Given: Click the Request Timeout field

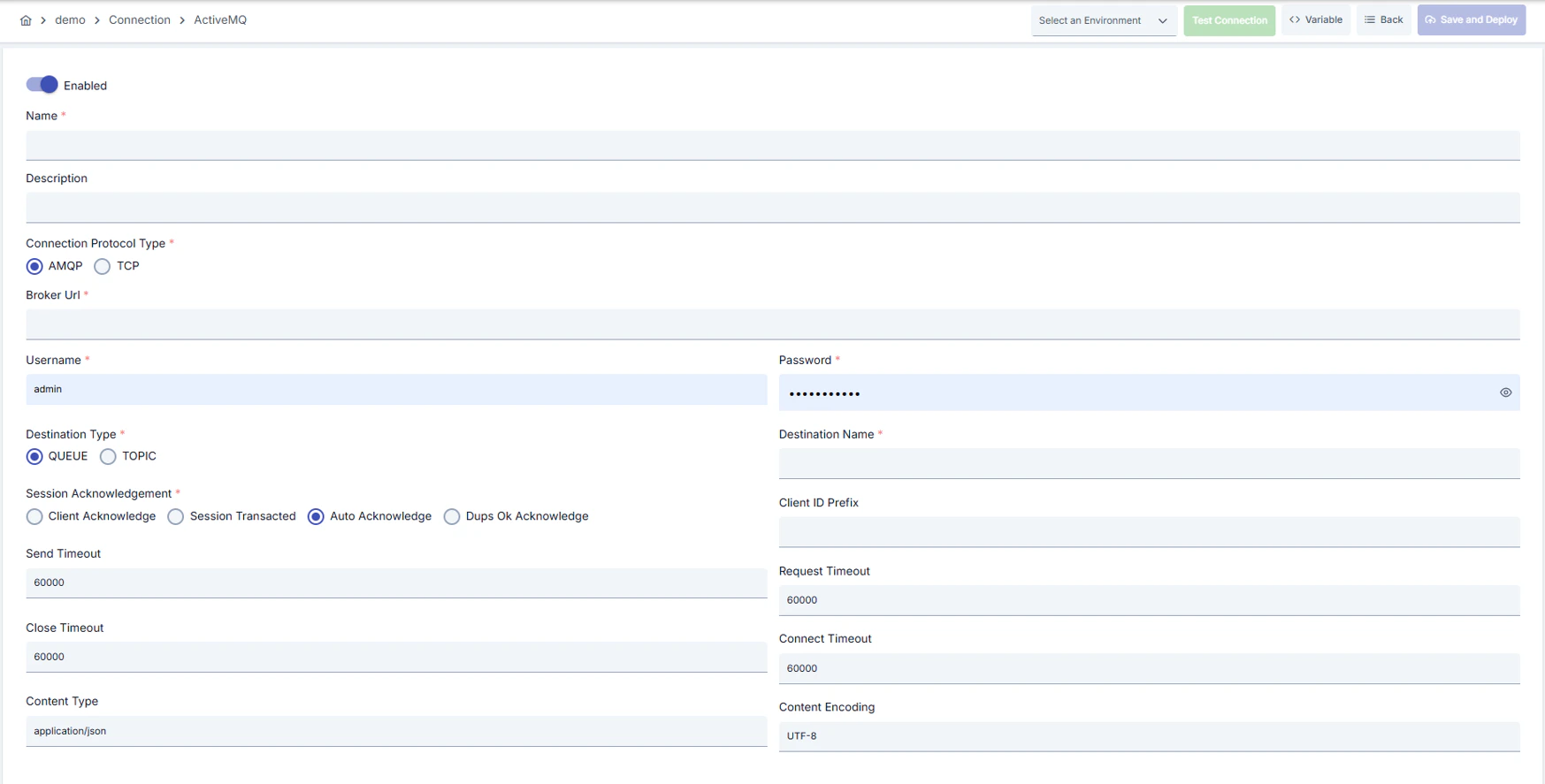Looking at the screenshot, I should tap(1149, 600).
